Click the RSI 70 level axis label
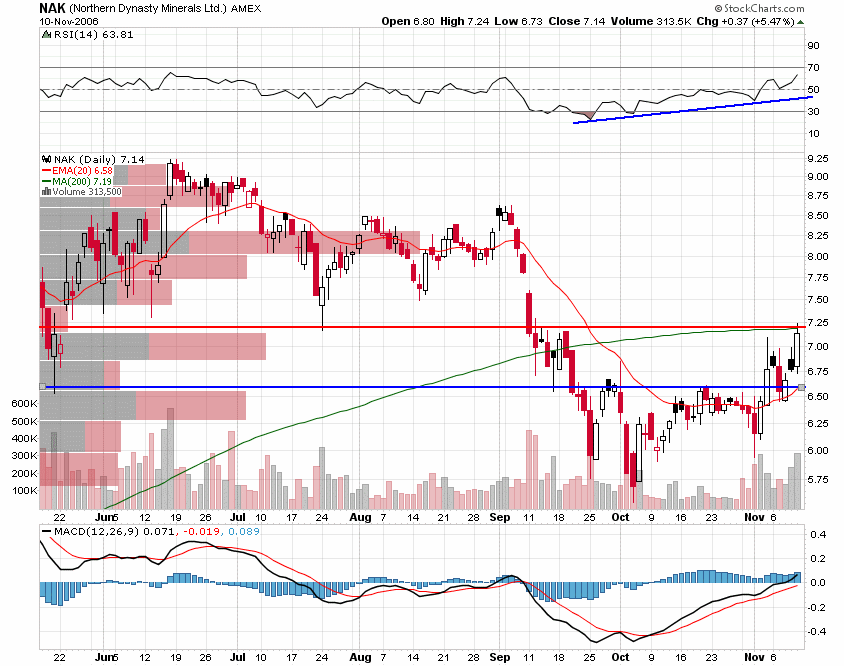Screen dimensions: 844x666 [813, 67]
